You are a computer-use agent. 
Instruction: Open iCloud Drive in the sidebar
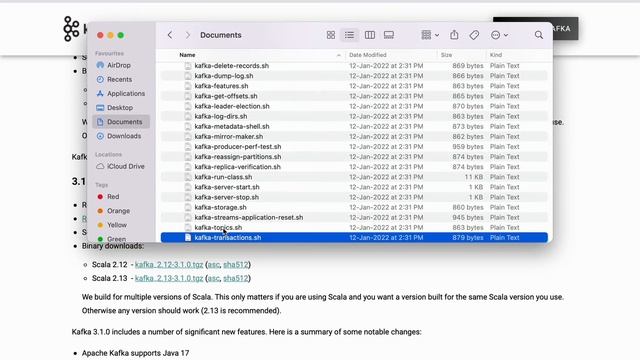(x=125, y=167)
